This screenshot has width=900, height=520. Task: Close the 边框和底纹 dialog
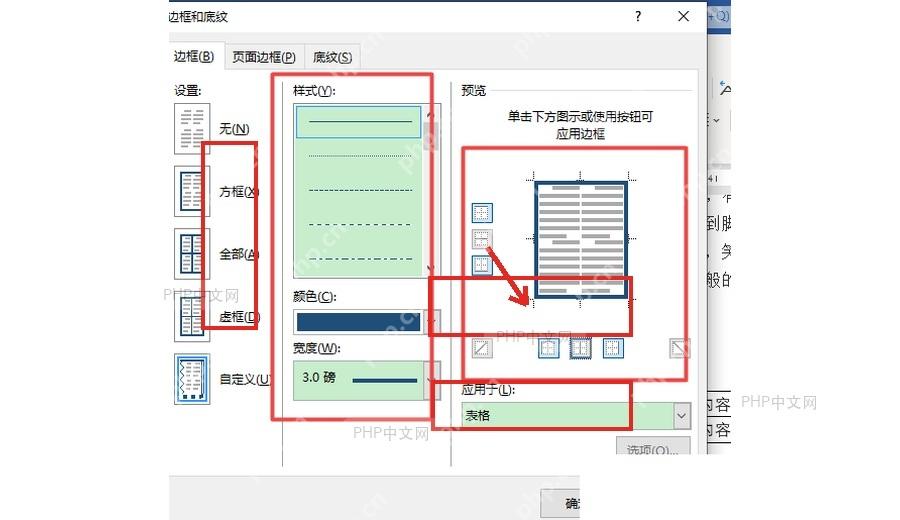click(x=683, y=16)
